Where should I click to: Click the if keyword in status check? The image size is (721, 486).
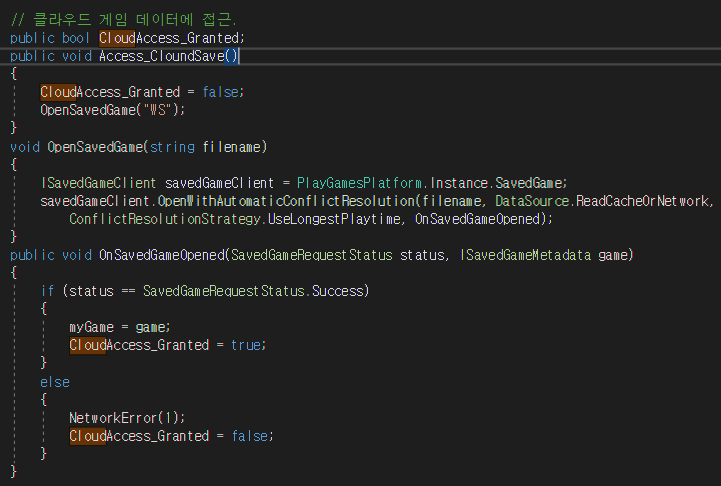47,291
